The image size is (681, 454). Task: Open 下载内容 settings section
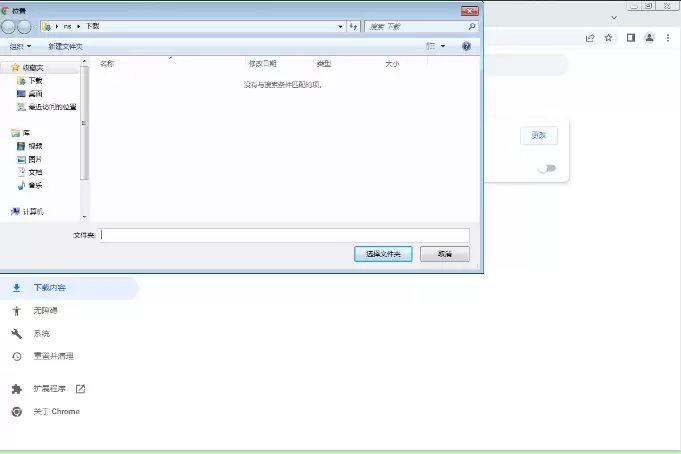point(69,288)
